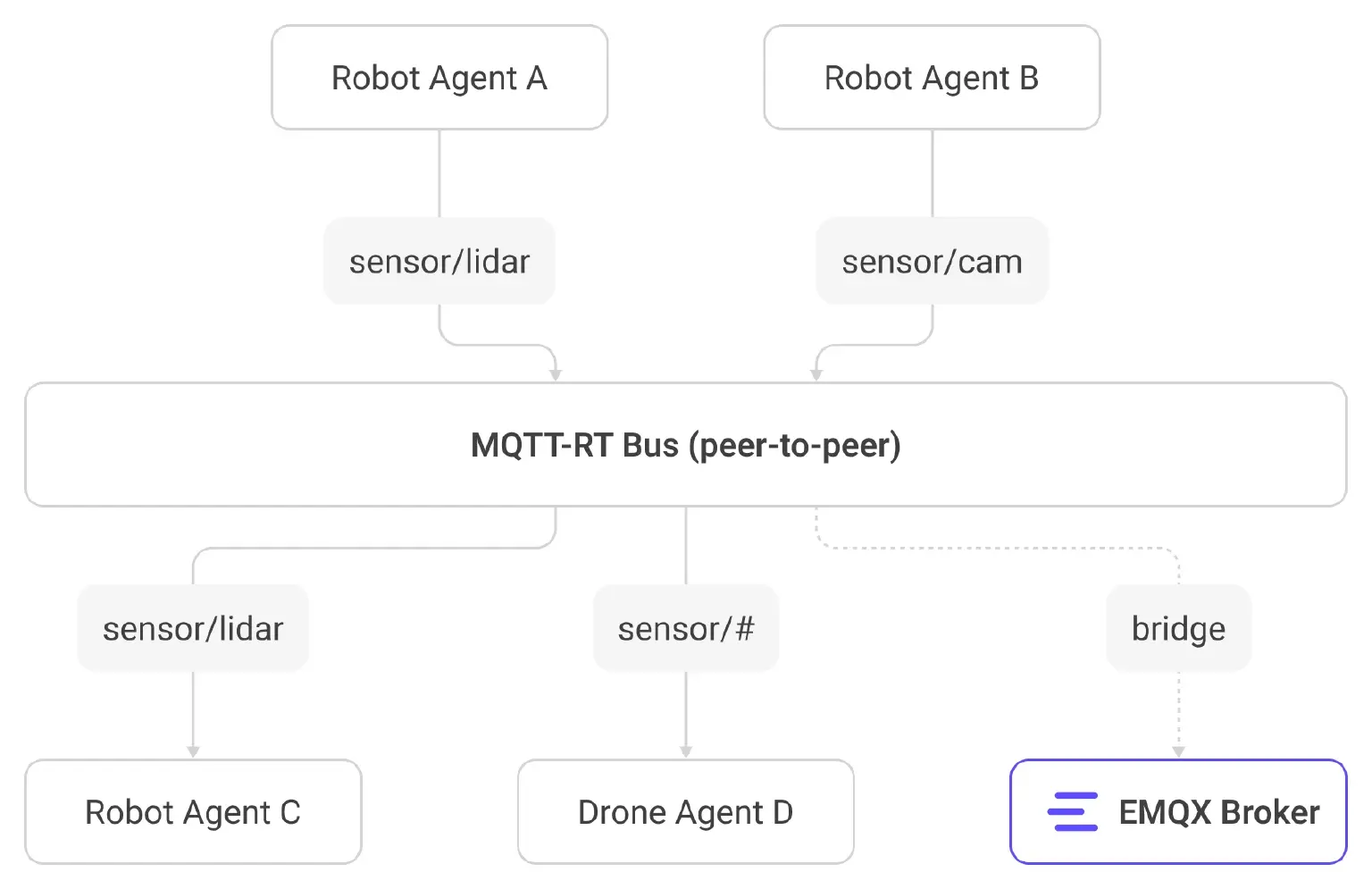Select the Robot Agent B node

coord(932,78)
